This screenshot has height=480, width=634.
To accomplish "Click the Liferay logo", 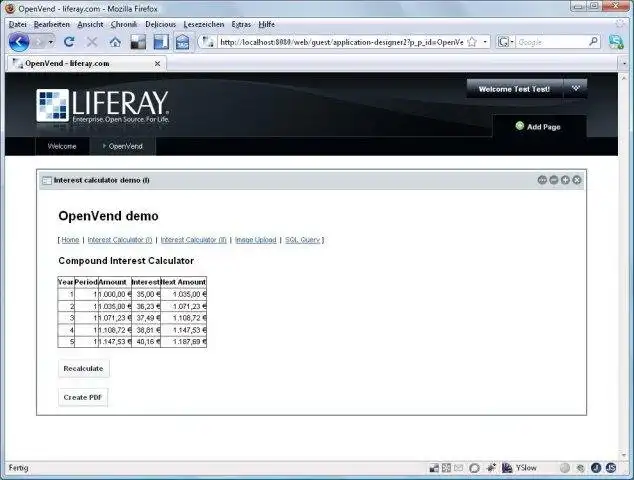I will click(x=103, y=106).
